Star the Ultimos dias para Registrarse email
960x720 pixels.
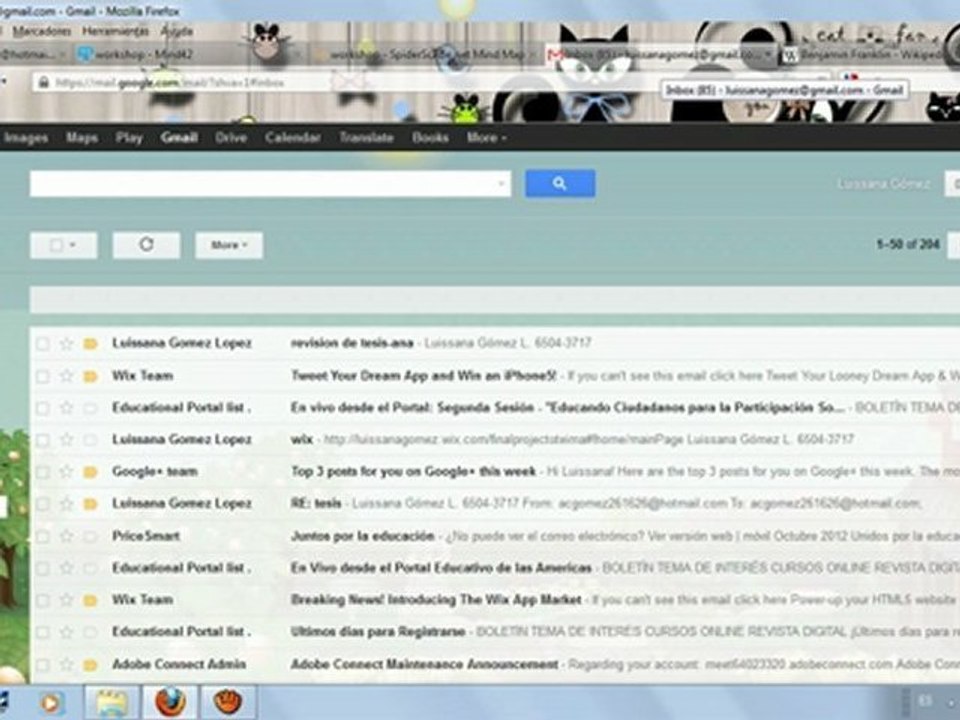coord(66,632)
